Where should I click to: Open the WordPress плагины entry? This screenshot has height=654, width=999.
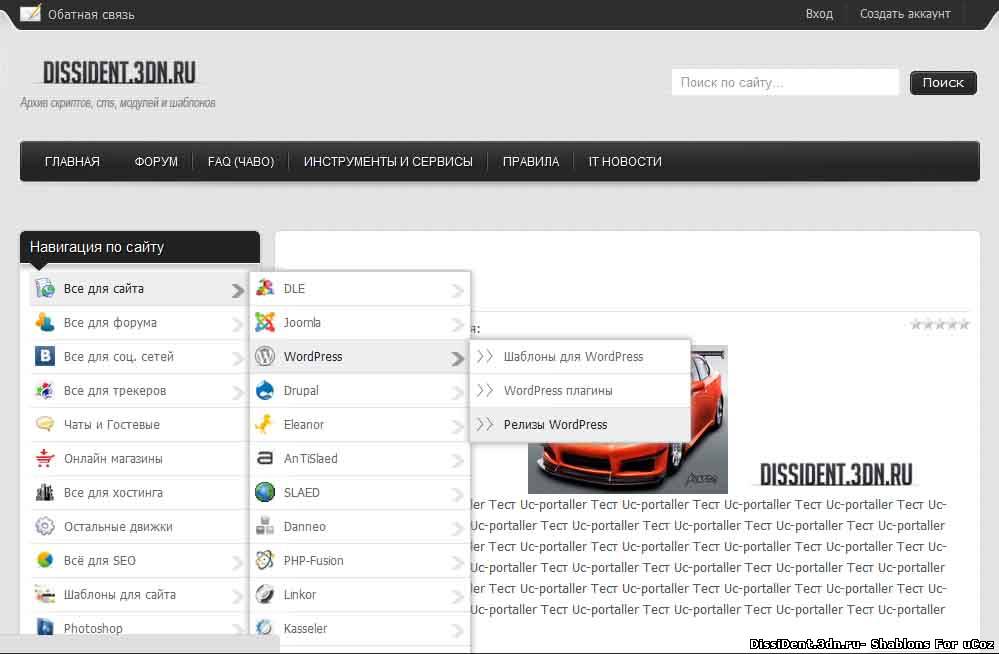click(x=558, y=390)
